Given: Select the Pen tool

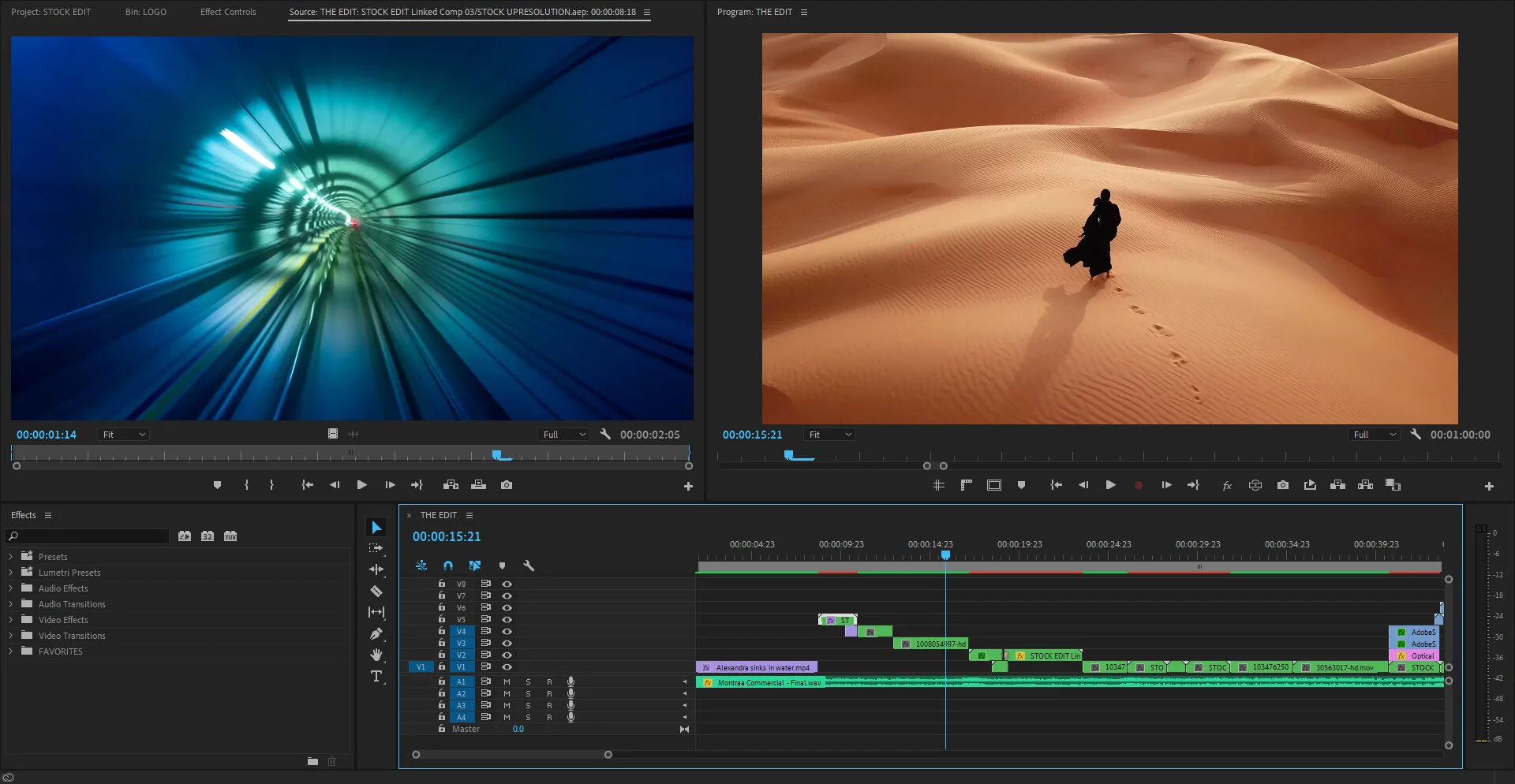Looking at the screenshot, I should tap(376, 633).
